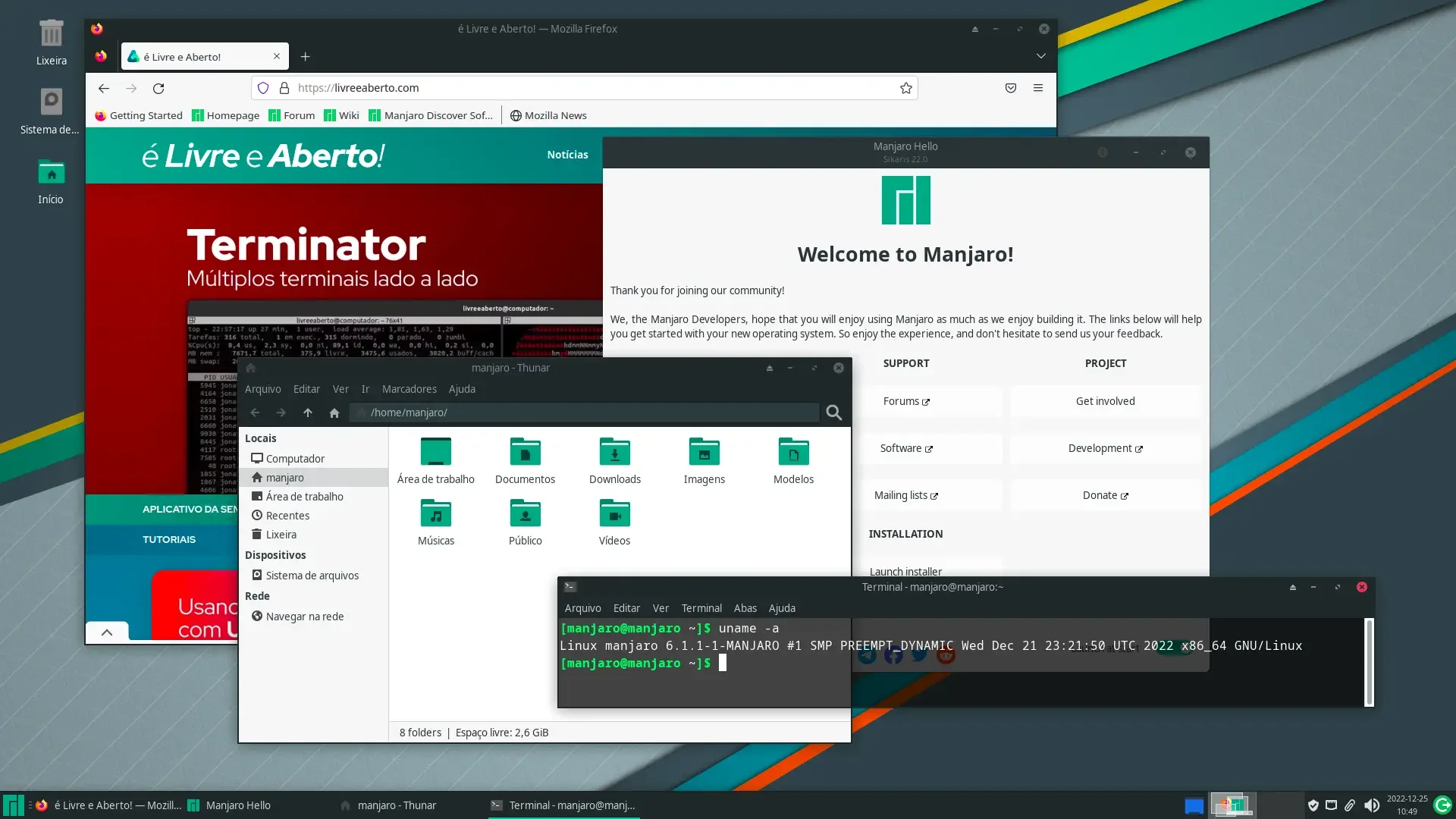This screenshot has width=1456, height=819.
Task: Click TUTORIAIS on the webpage
Action: click(169, 539)
